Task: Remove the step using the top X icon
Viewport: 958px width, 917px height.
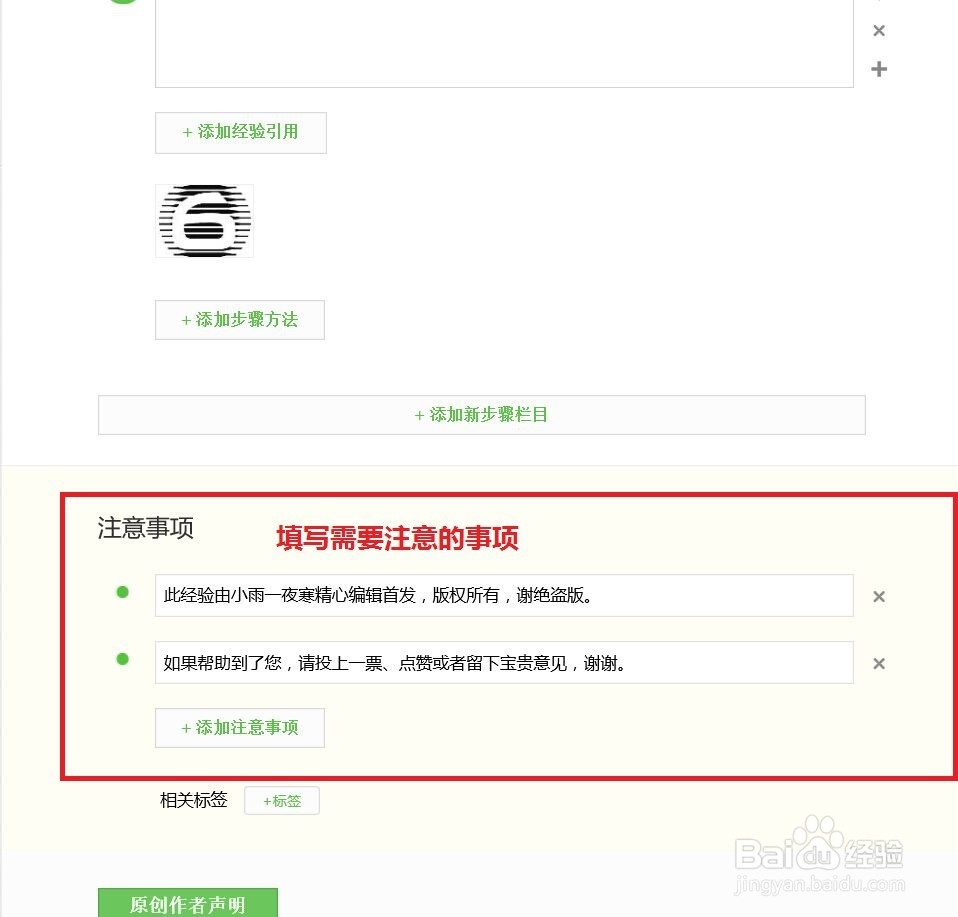Action: pos(879,31)
